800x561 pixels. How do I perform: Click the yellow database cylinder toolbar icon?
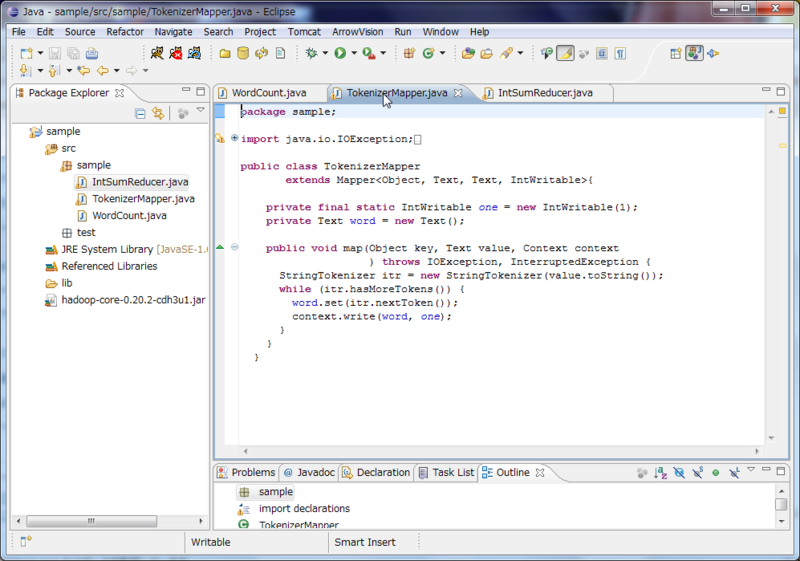[243, 53]
